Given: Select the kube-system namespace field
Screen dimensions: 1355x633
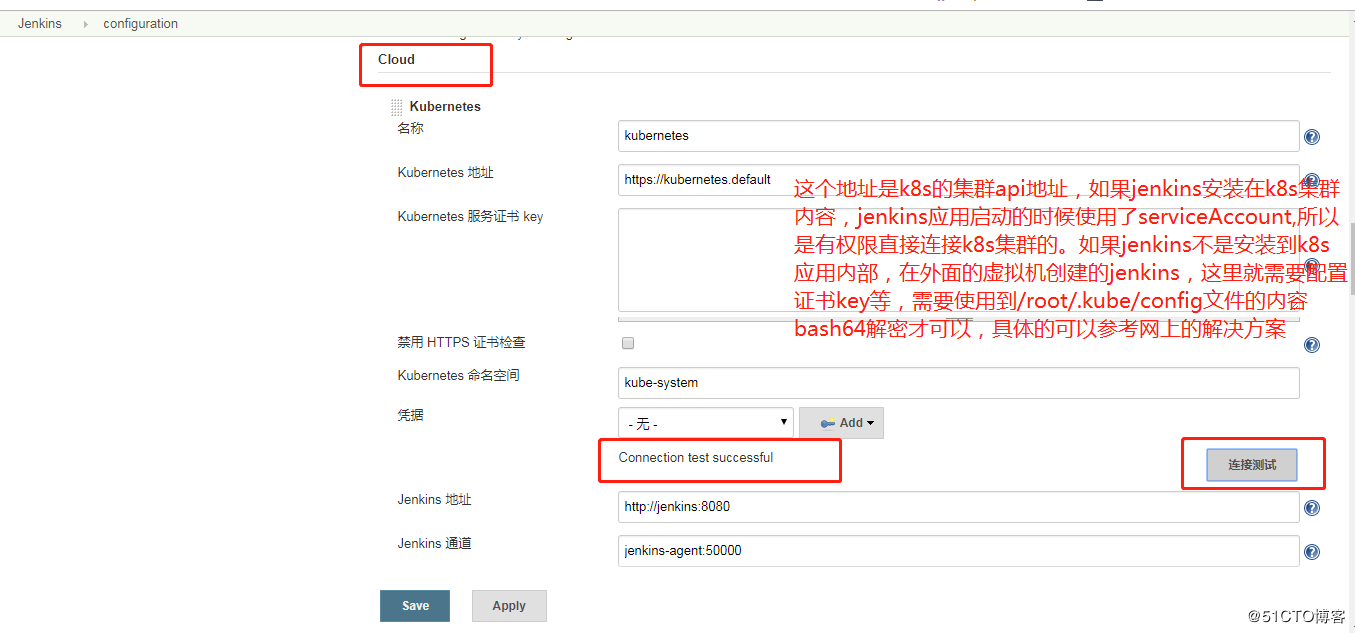Looking at the screenshot, I should pos(957,382).
